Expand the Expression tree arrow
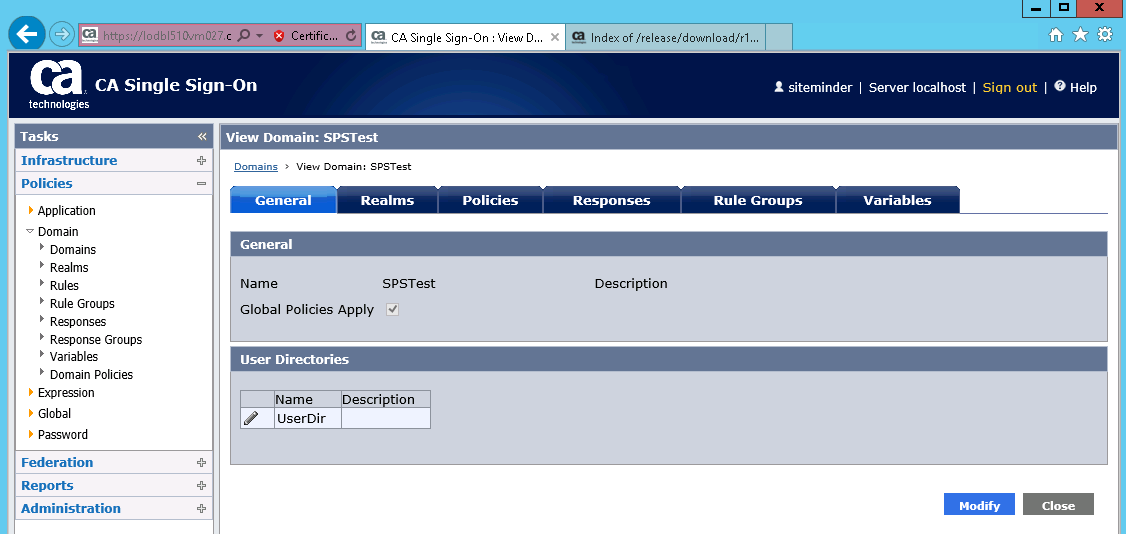The height and width of the screenshot is (534, 1126). (x=31, y=392)
